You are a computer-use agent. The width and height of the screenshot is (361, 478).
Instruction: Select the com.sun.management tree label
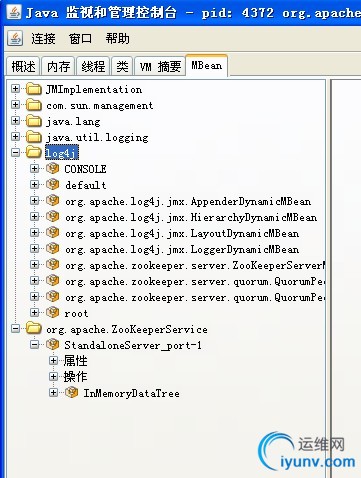100,105
